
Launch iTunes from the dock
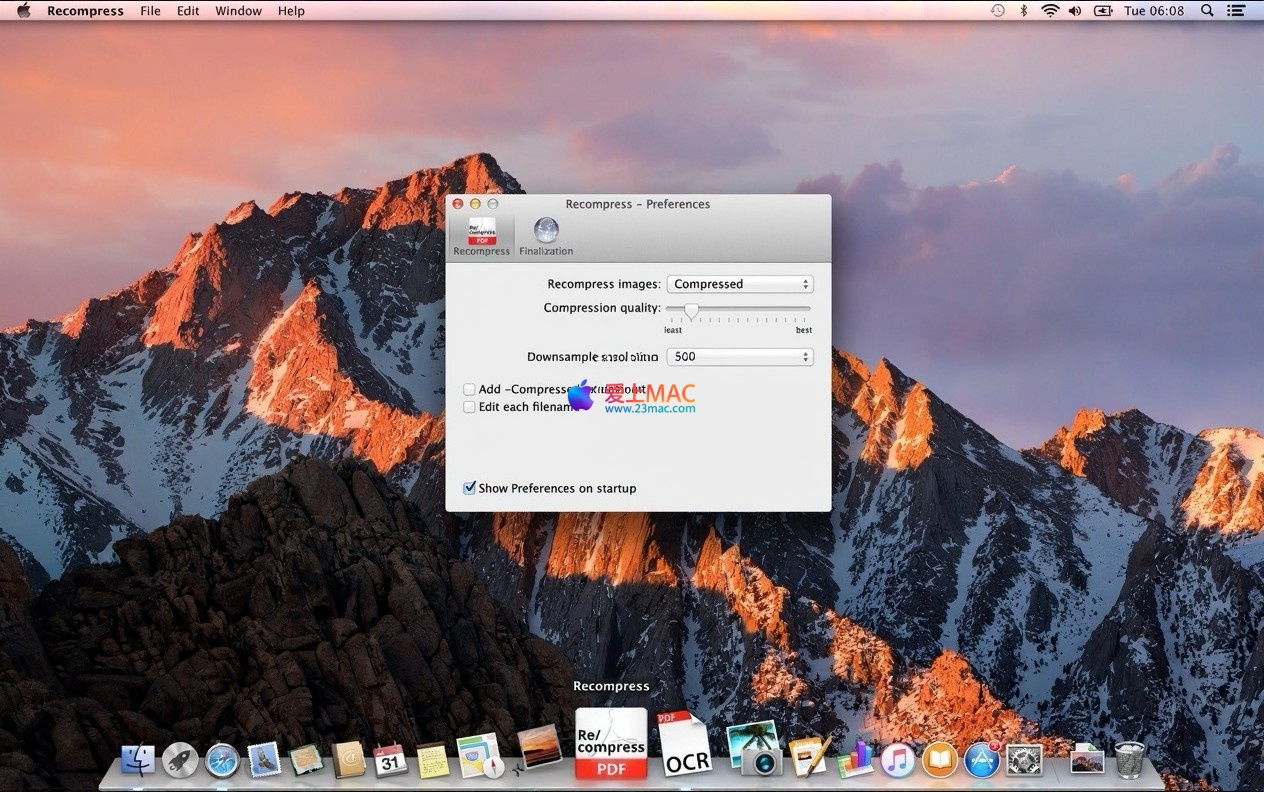point(897,760)
